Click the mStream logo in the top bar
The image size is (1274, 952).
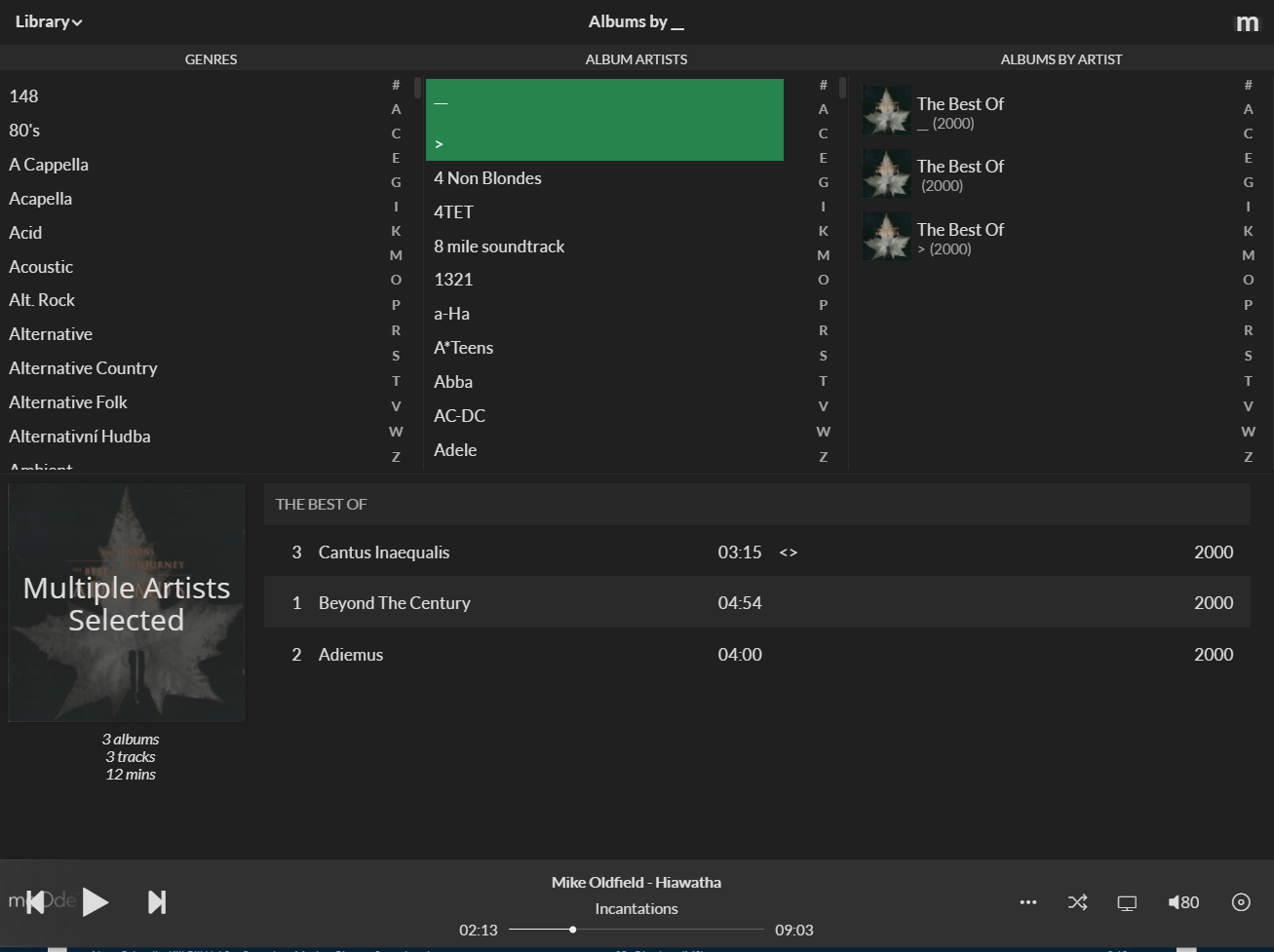pos(1247,21)
